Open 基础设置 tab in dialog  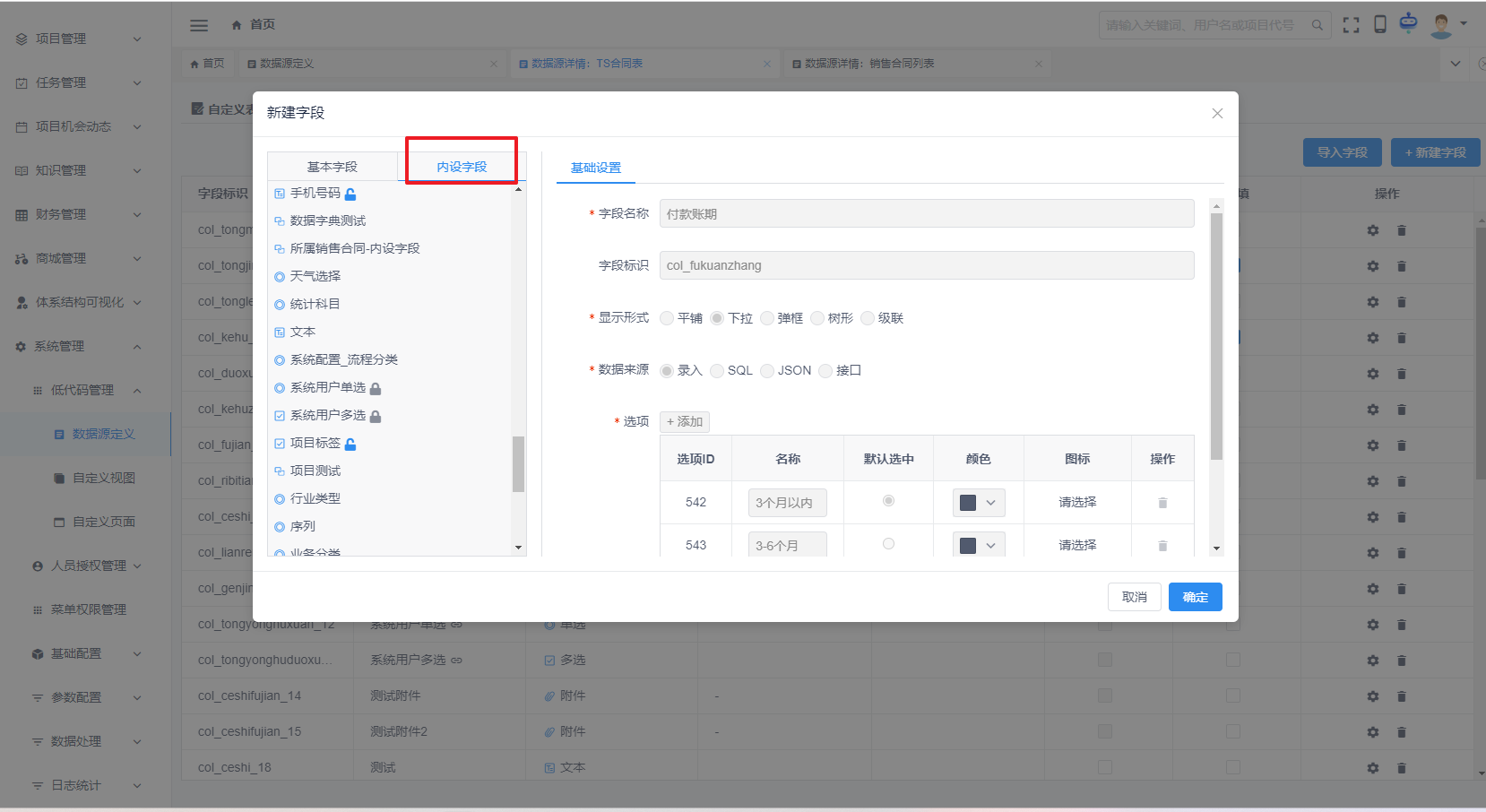[596, 168]
